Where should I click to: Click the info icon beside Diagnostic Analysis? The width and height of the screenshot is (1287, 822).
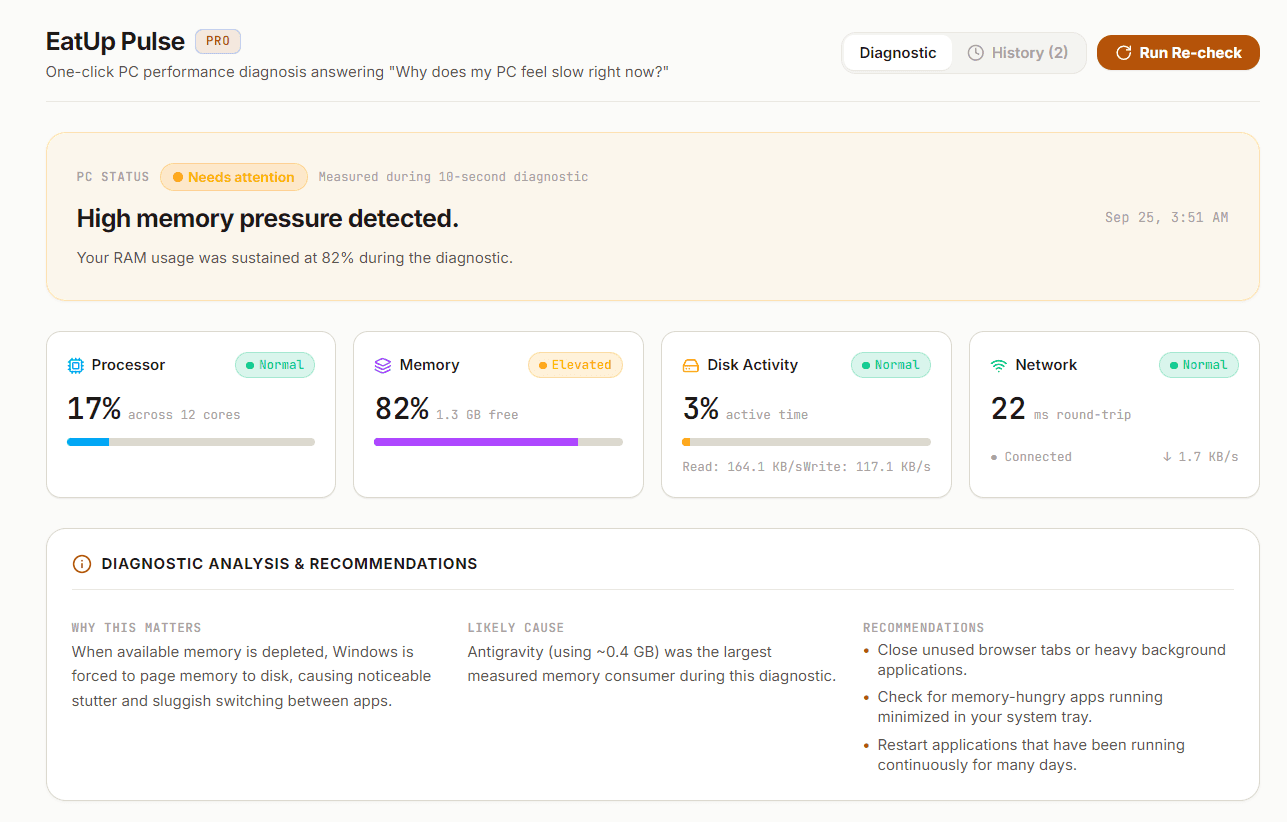pyautogui.click(x=82, y=564)
